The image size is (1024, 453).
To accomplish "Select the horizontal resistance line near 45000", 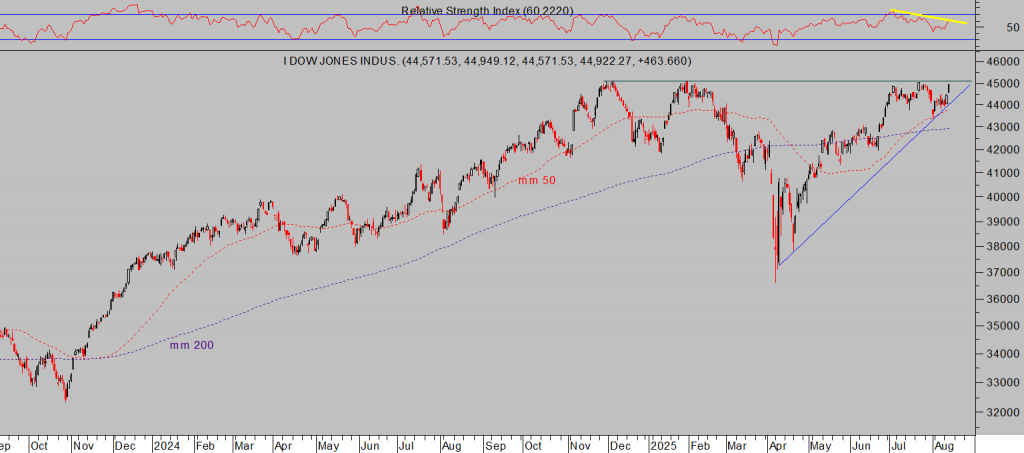I will (x=787, y=82).
